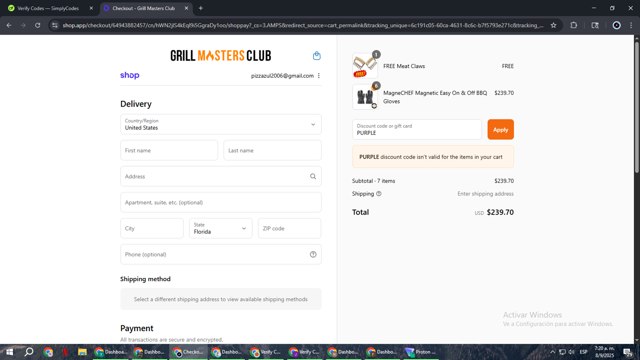Click the FREE Meat Claws product thumbnail
Screen dimensions: 640x360
(x=365, y=66)
